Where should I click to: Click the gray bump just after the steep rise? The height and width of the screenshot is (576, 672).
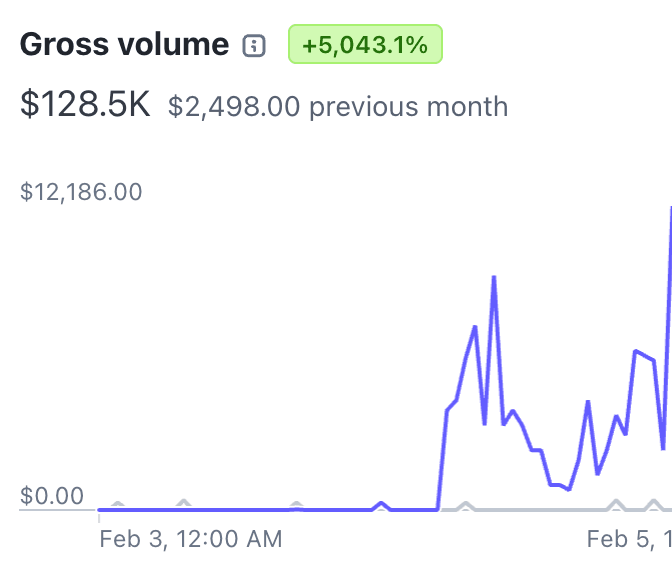pos(462,504)
